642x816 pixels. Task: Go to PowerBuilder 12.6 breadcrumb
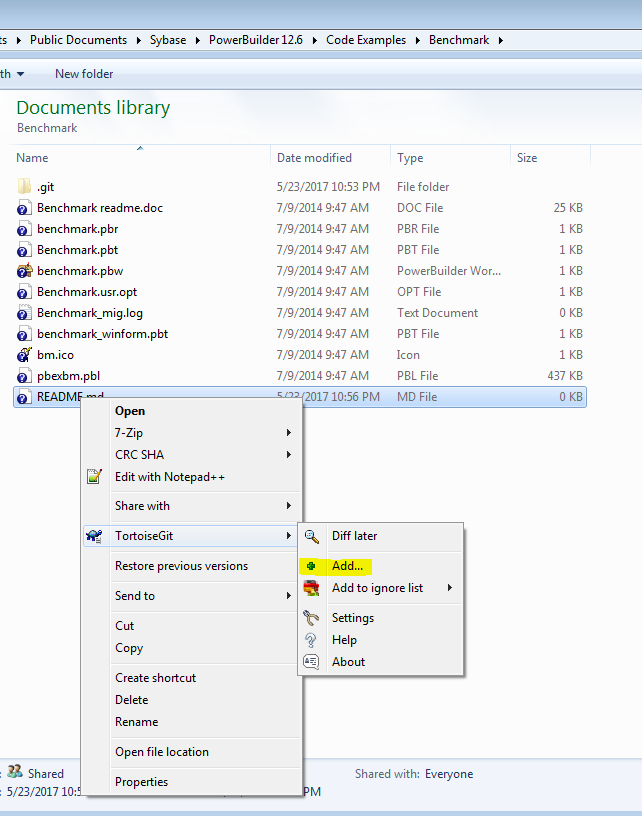(x=255, y=40)
